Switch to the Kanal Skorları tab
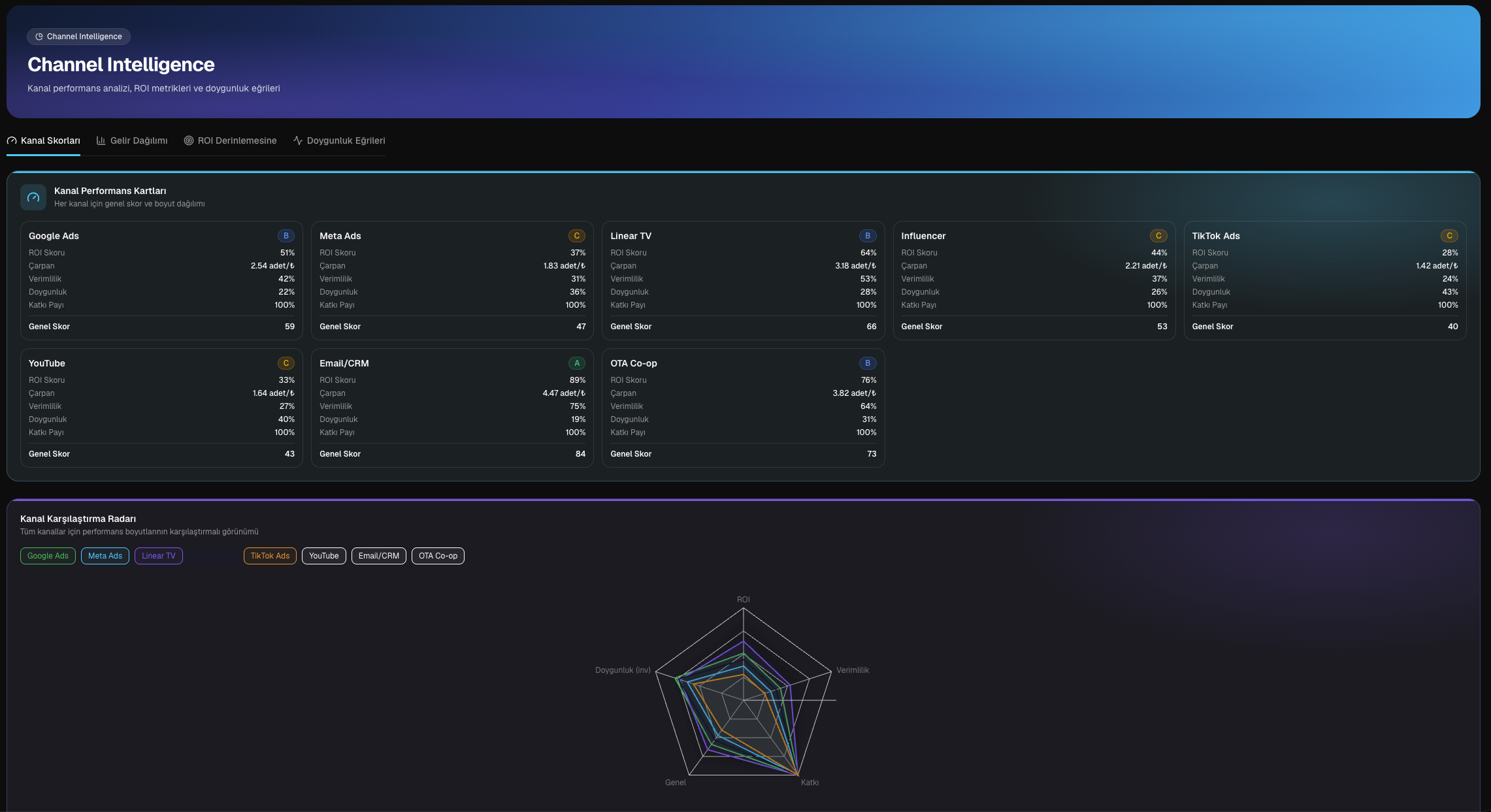Image resolution: width=1491 pixels, height=812 pixels. [x=44, y=140]
